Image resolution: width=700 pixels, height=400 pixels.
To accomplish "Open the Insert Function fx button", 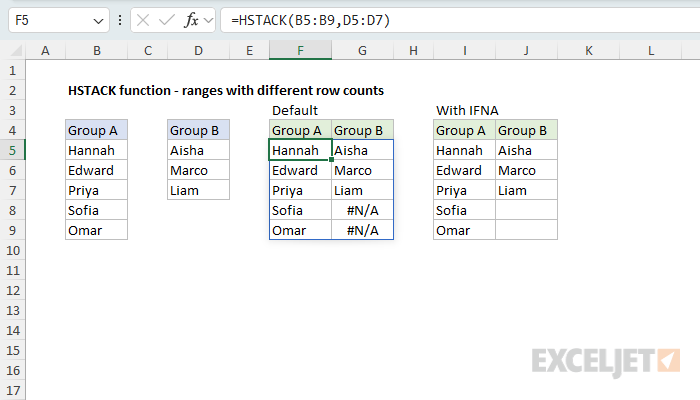I will 191,20.
